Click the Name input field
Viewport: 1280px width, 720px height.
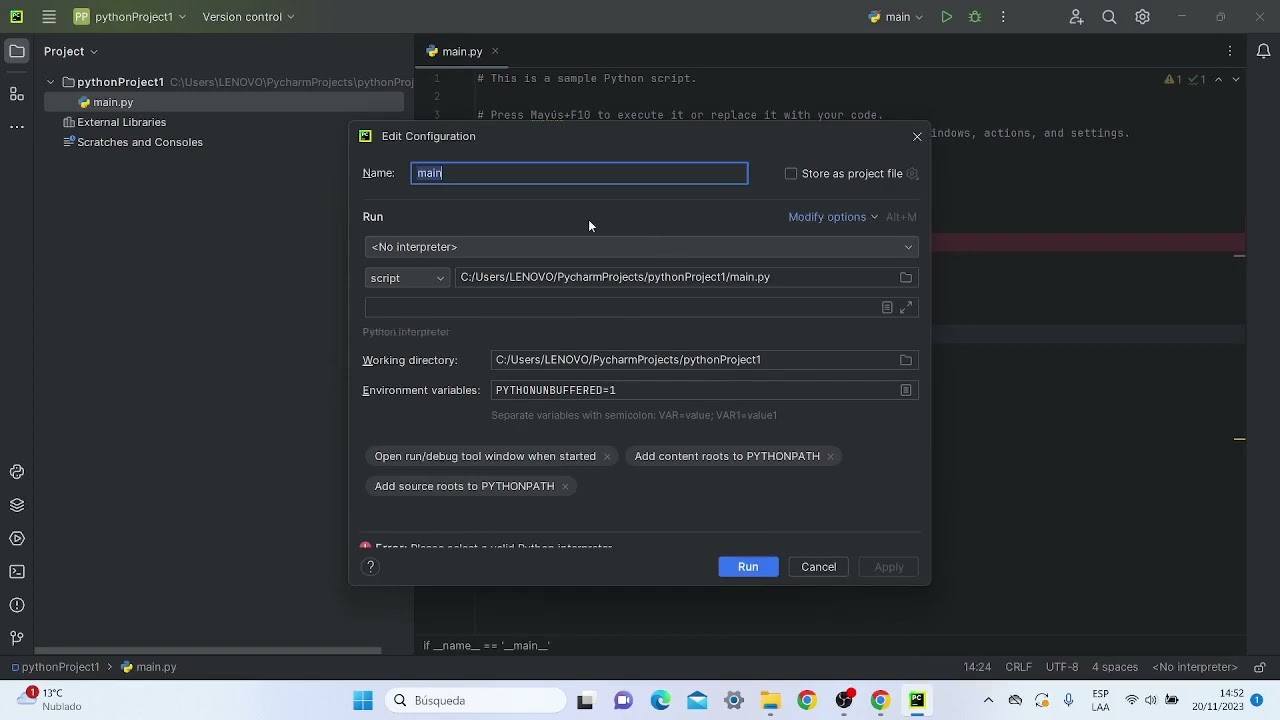click(x=579, y=173)
